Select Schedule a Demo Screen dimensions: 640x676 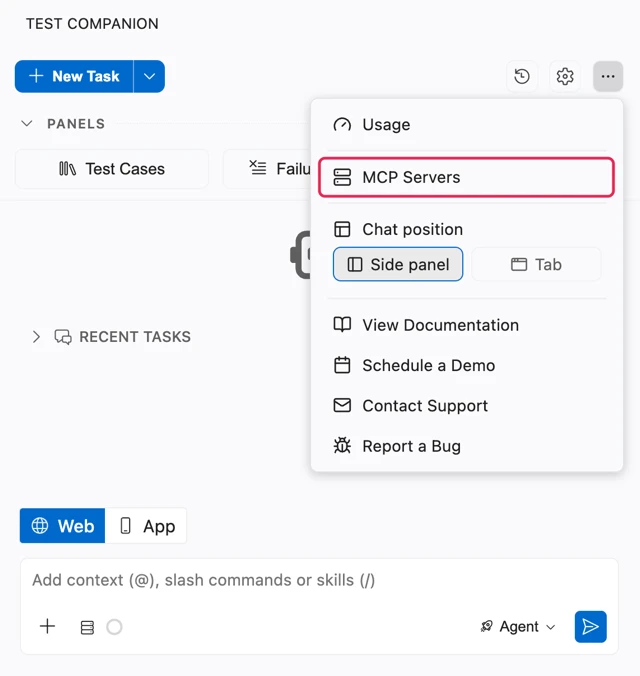[x=467, y=366]
